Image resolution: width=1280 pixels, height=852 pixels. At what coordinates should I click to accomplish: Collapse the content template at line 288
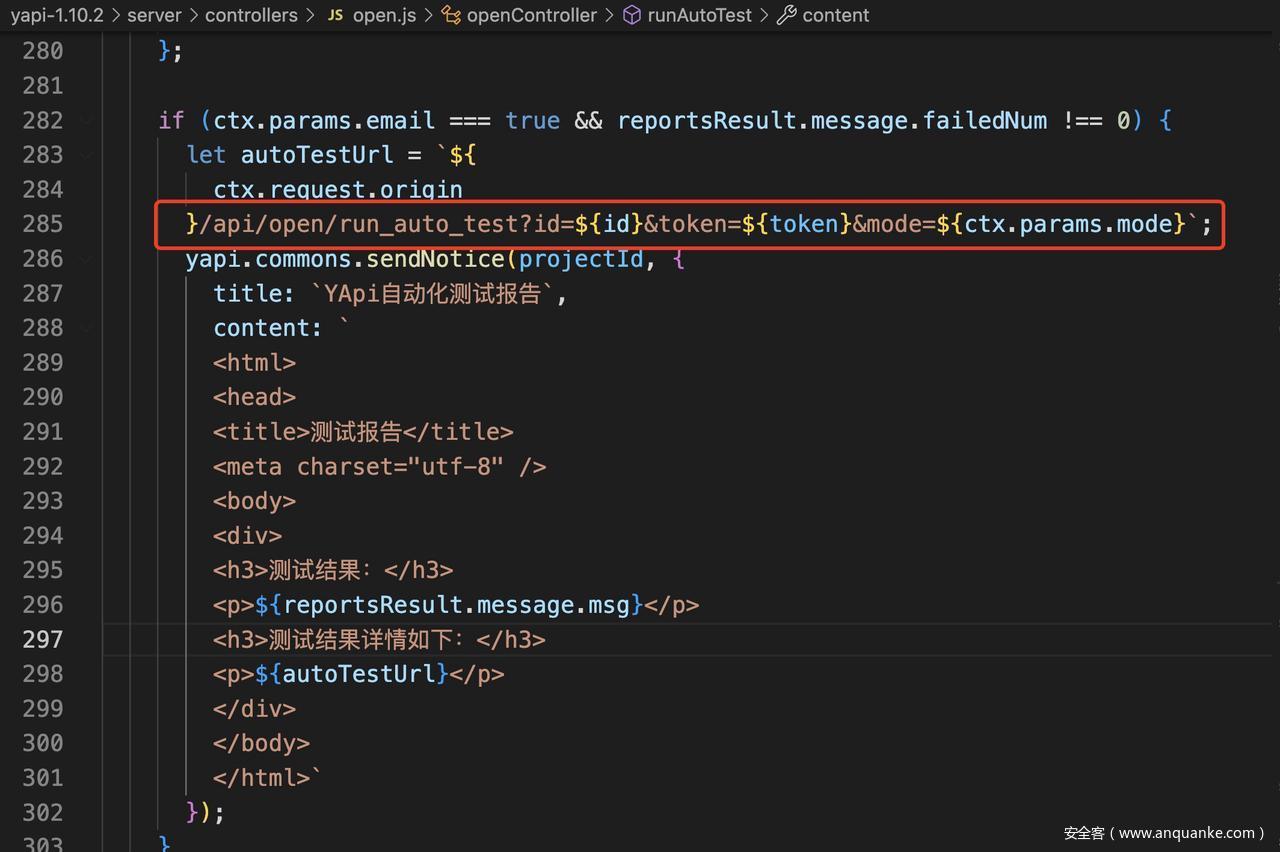point(87,328)
